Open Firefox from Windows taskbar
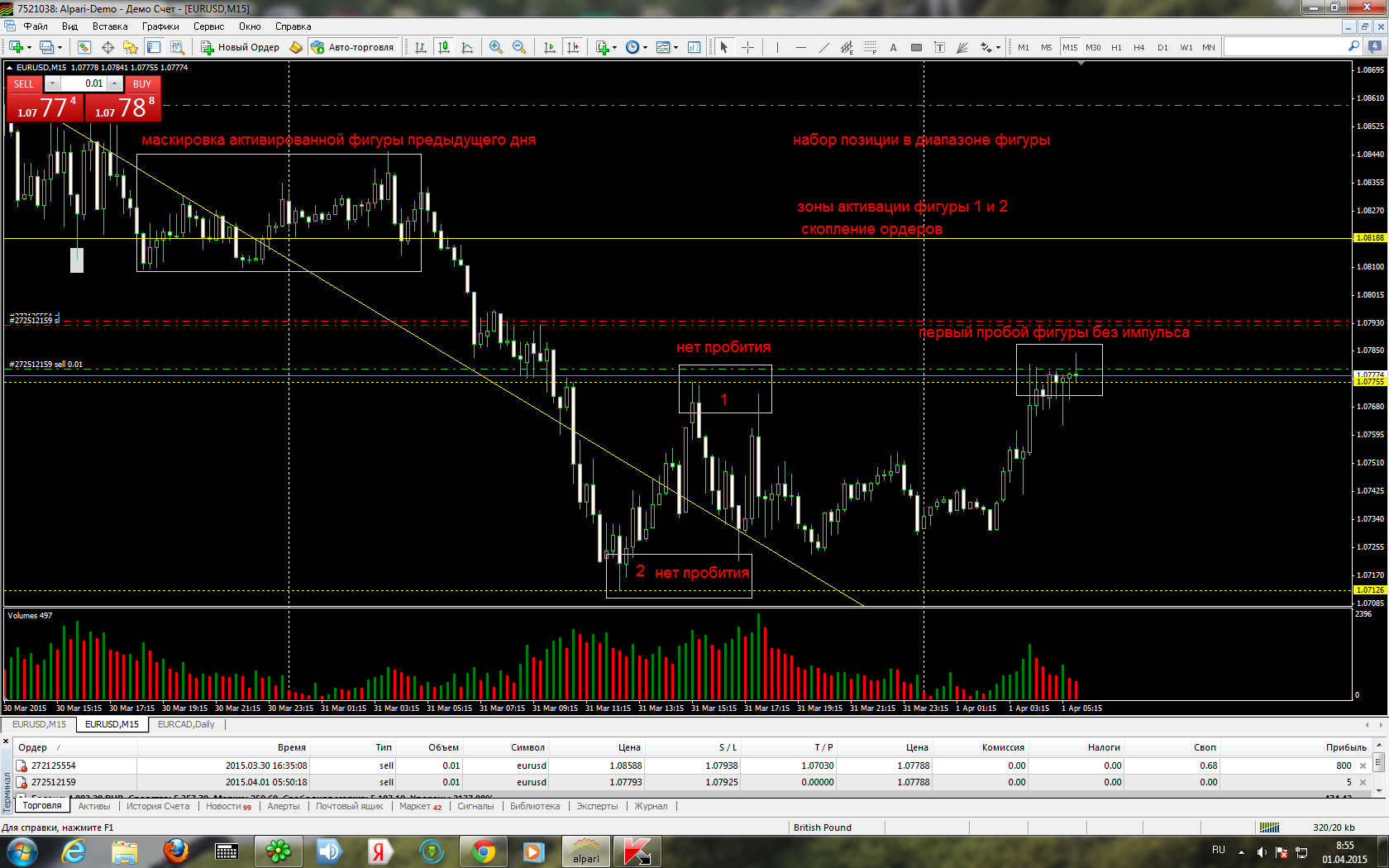This screenshot has height=868, width=1389. 175,851
